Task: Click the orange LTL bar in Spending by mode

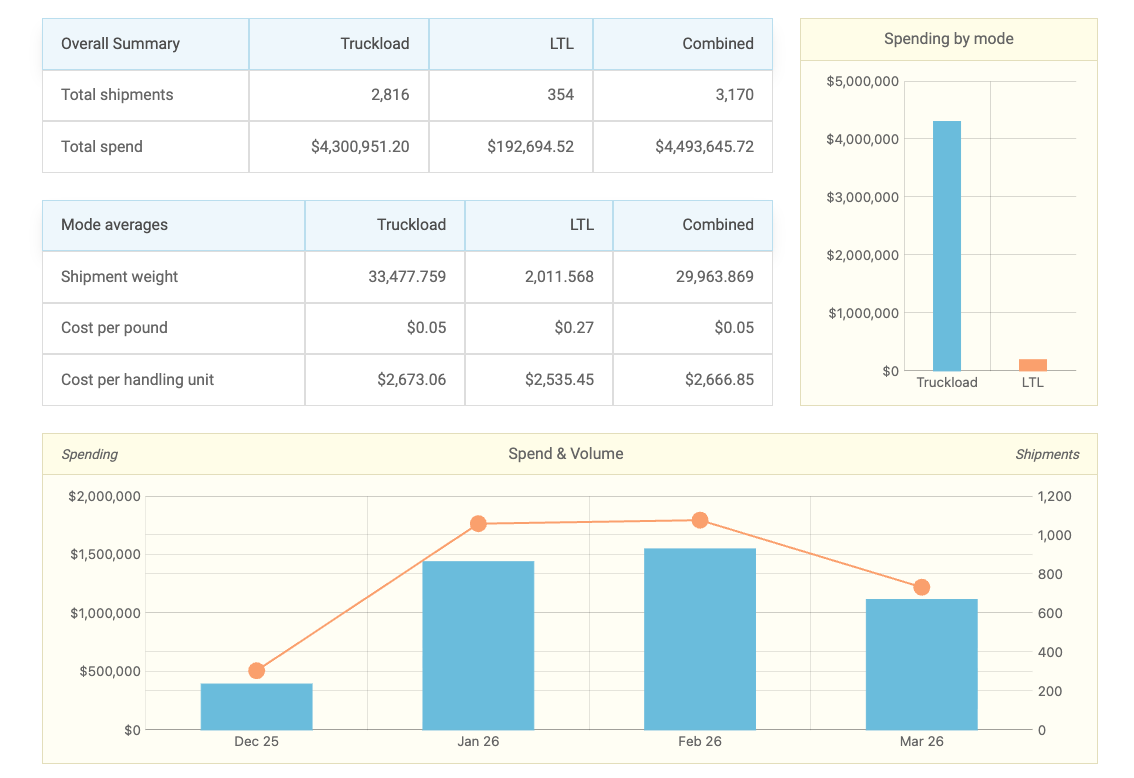Action: pos(1033,365)
